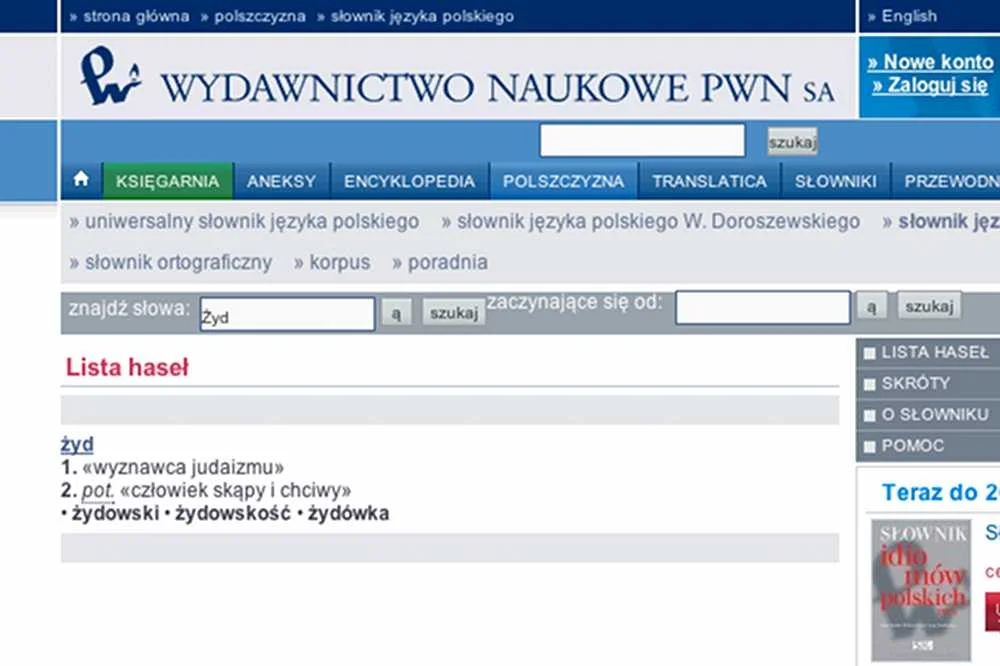1000x666 pixels.
Task: Click the Zaloguj się link
Action: click(930, 85)
